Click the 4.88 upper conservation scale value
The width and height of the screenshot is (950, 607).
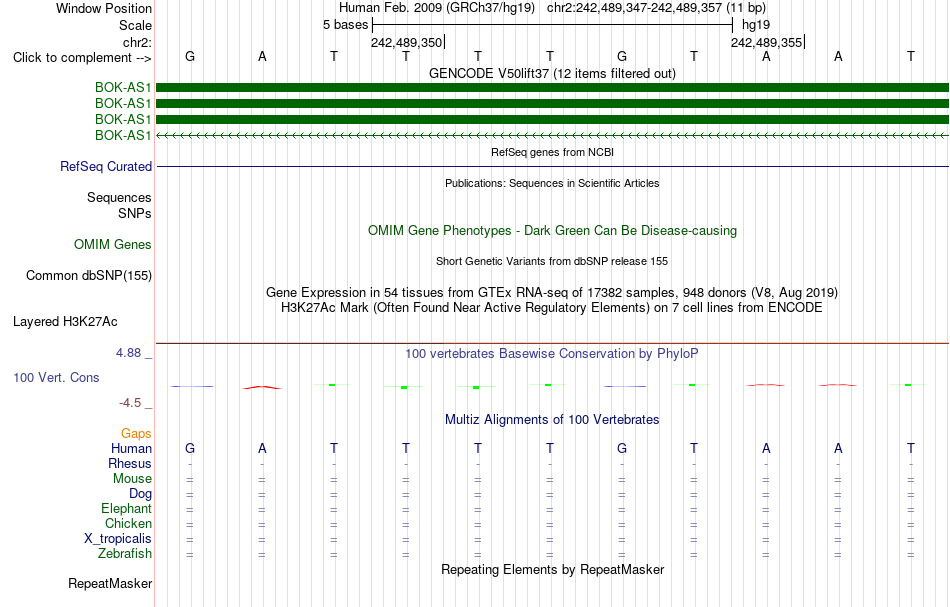[x=128, y=353]
